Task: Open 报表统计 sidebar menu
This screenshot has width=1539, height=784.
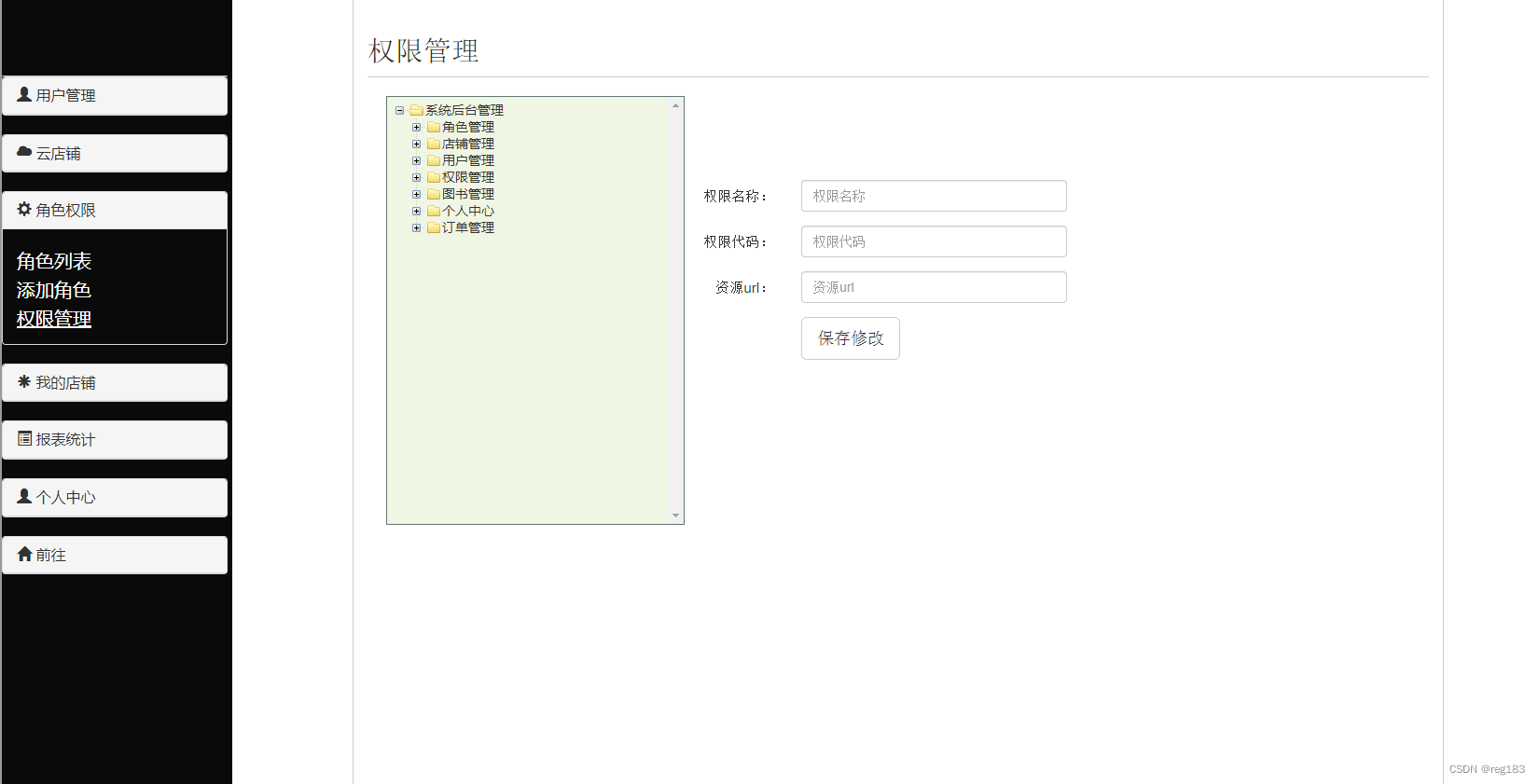Action: click(x=115, y=439)
